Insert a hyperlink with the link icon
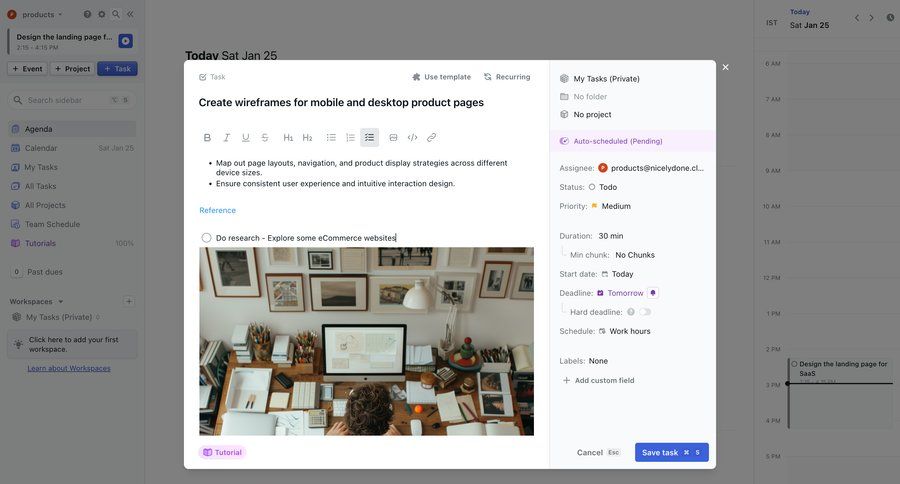This screenshot has width=900, height=484. coord(432,137)
